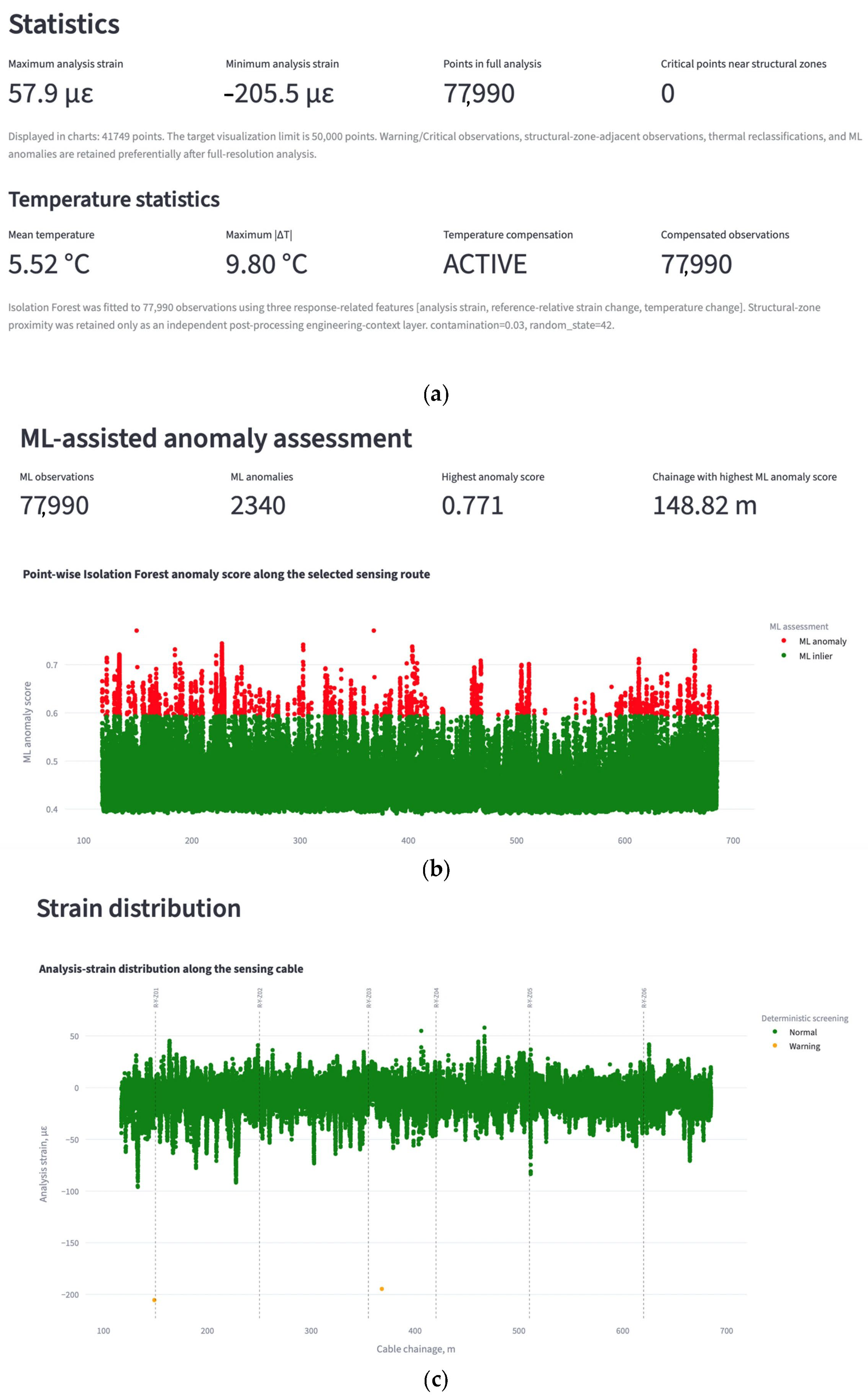Click the Compensated observations label

click(x=725, y=235)
